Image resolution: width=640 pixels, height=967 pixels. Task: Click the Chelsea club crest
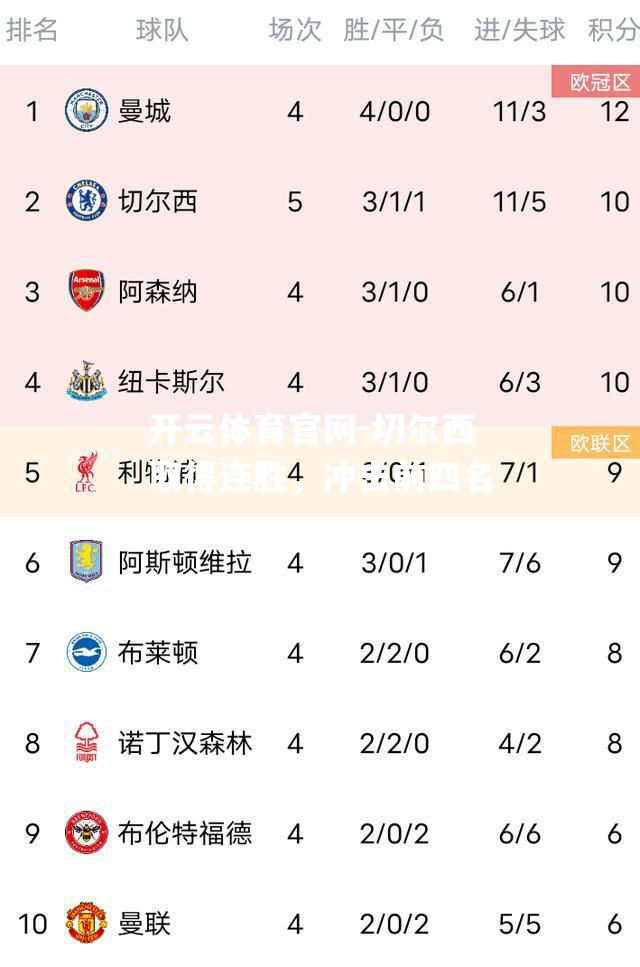click(x=86, y=201)
